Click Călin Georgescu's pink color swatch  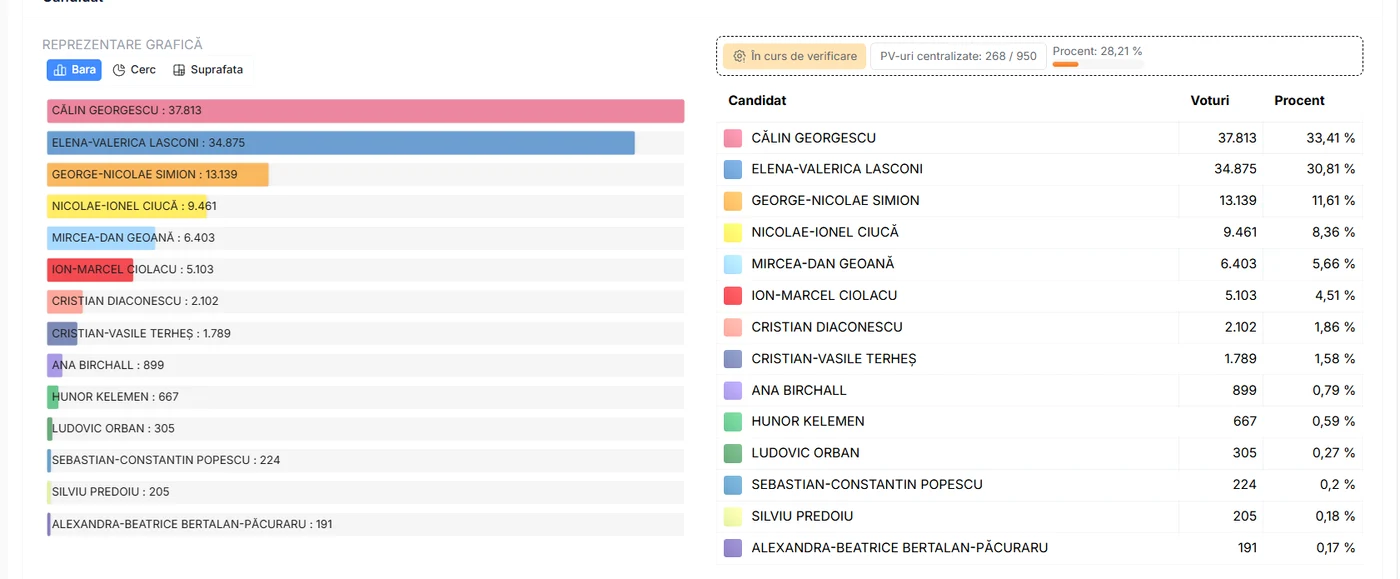(733, 138)
